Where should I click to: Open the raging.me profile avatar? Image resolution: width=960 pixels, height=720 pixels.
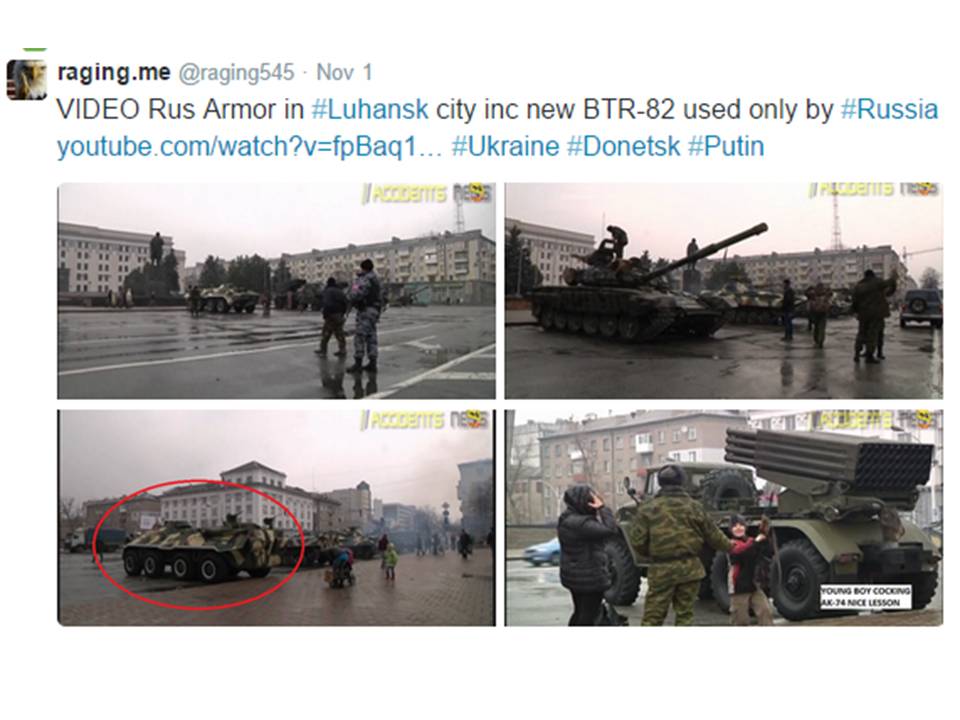click(x=26, y=79)
